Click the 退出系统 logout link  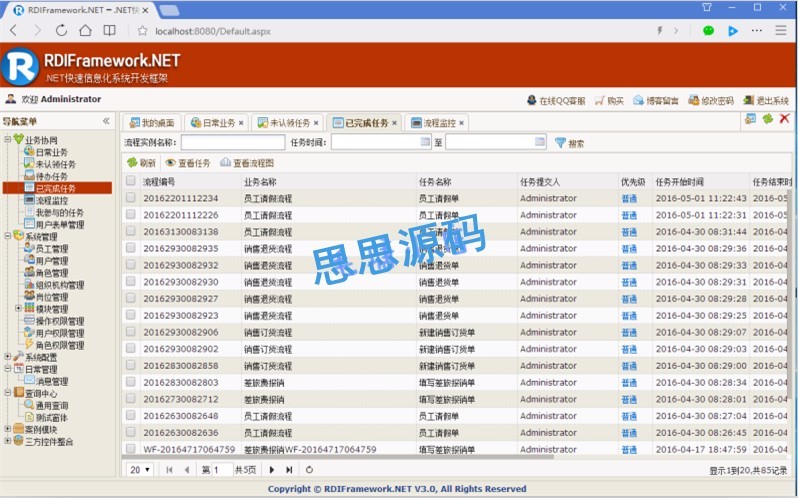[765, 101]
